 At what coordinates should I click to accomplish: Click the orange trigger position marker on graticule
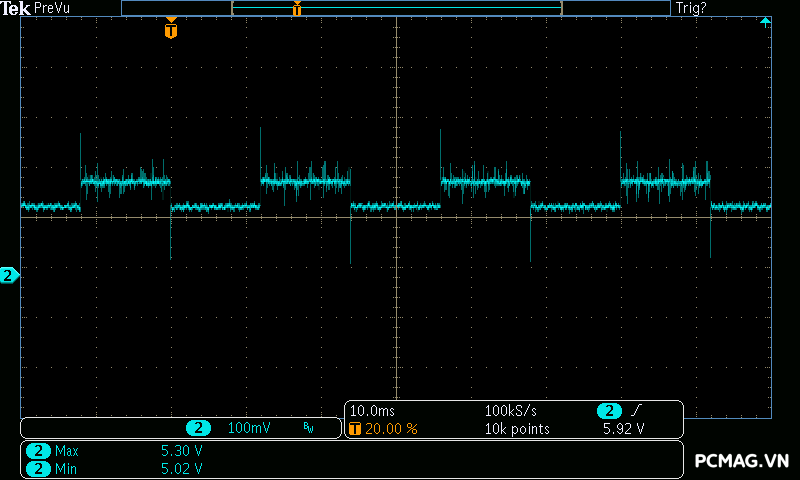click(171, 30)
